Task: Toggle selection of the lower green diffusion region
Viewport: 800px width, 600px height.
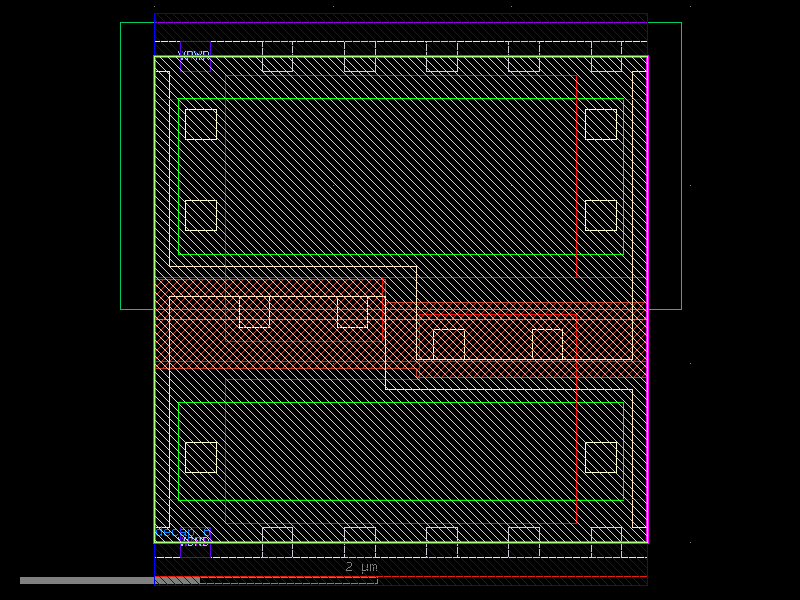Action: pos(400,450)
